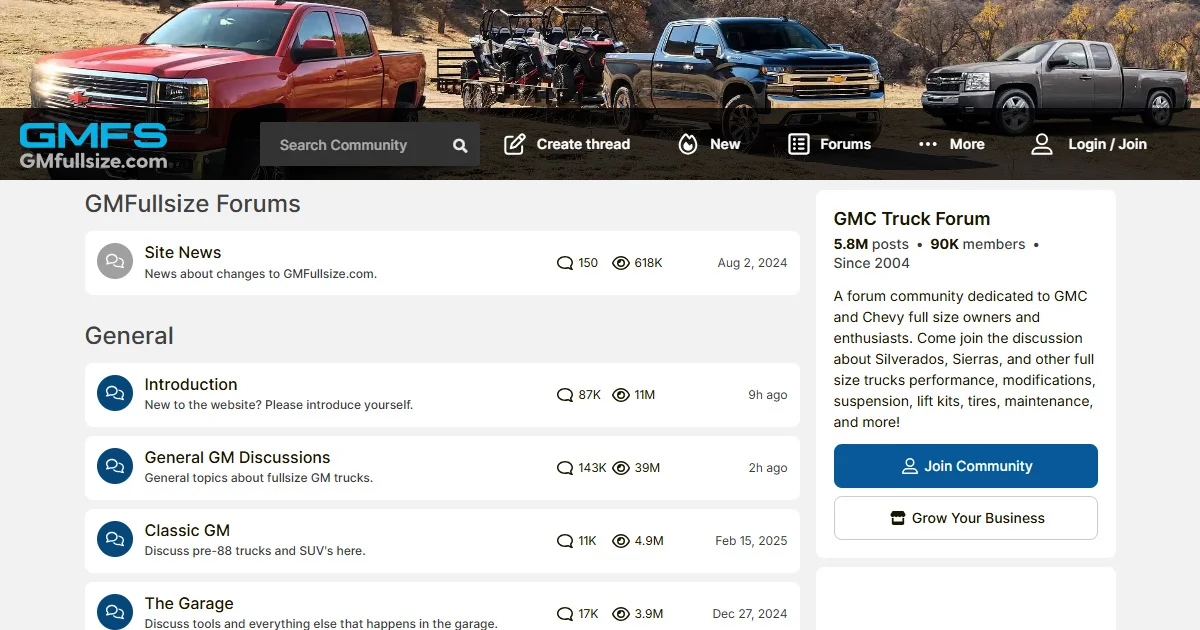The image size is (1200, 630).
Task: Open Create thread from the header
Action: pyautogui.click(x=567, y=144)
